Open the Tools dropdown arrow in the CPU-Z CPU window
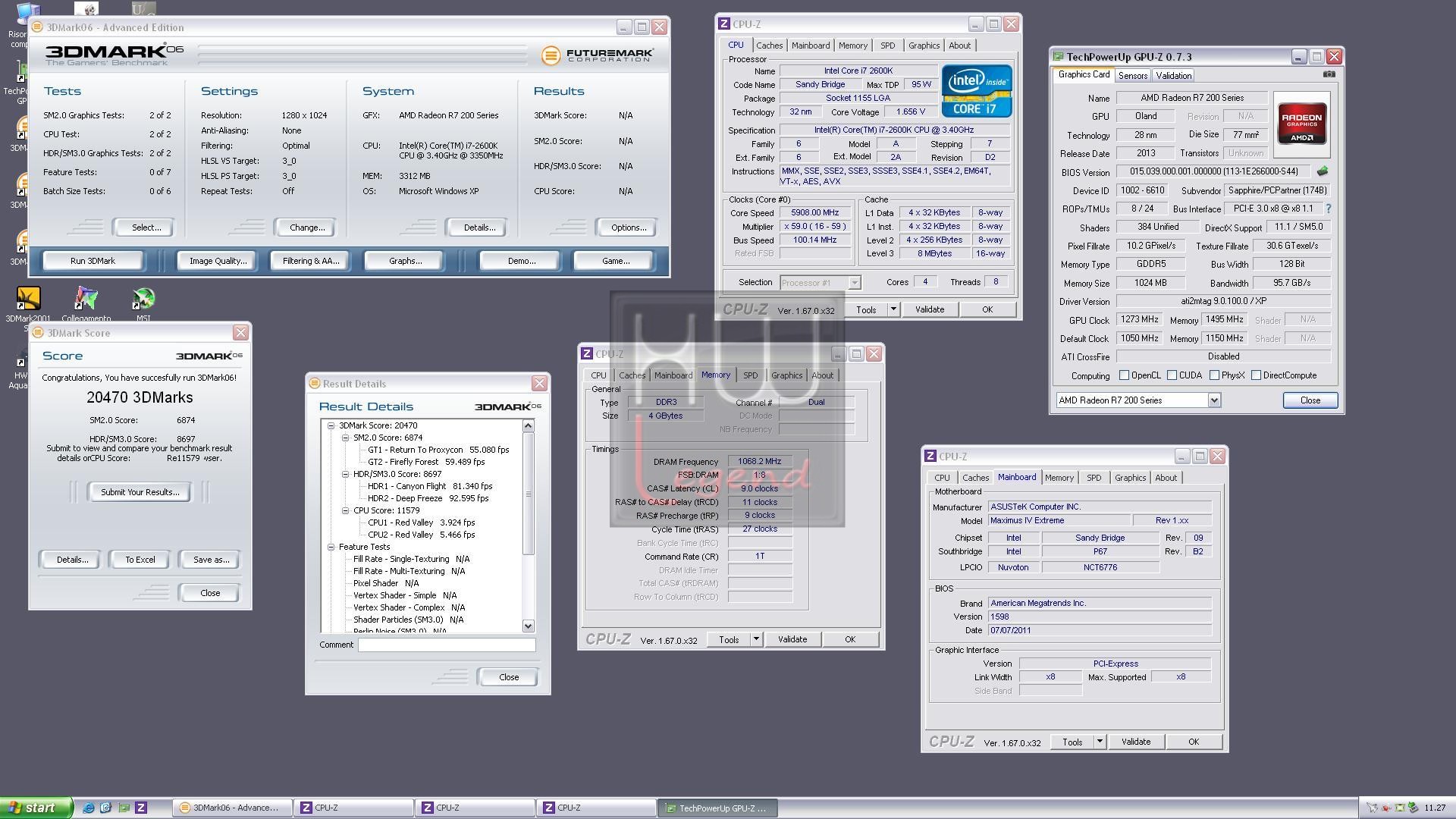 [x=893, y=309]
